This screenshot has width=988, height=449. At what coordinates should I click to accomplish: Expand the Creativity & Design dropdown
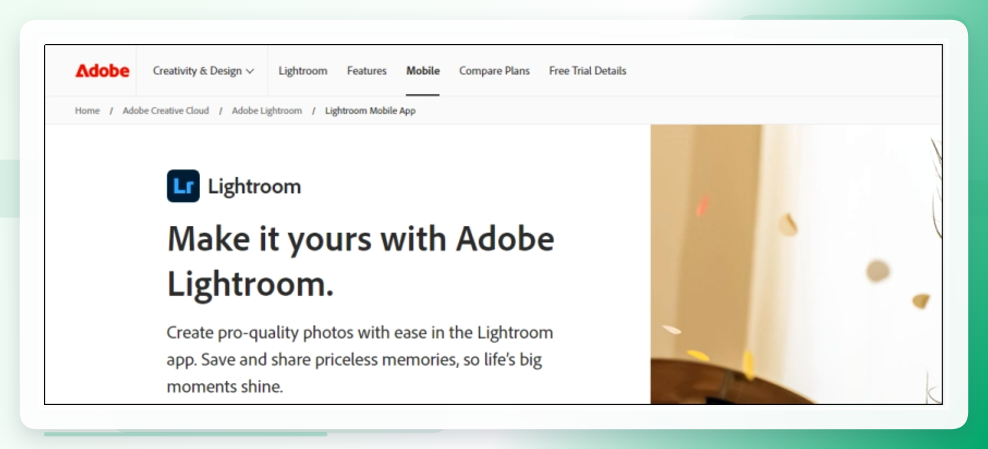[x=203, y=71]
